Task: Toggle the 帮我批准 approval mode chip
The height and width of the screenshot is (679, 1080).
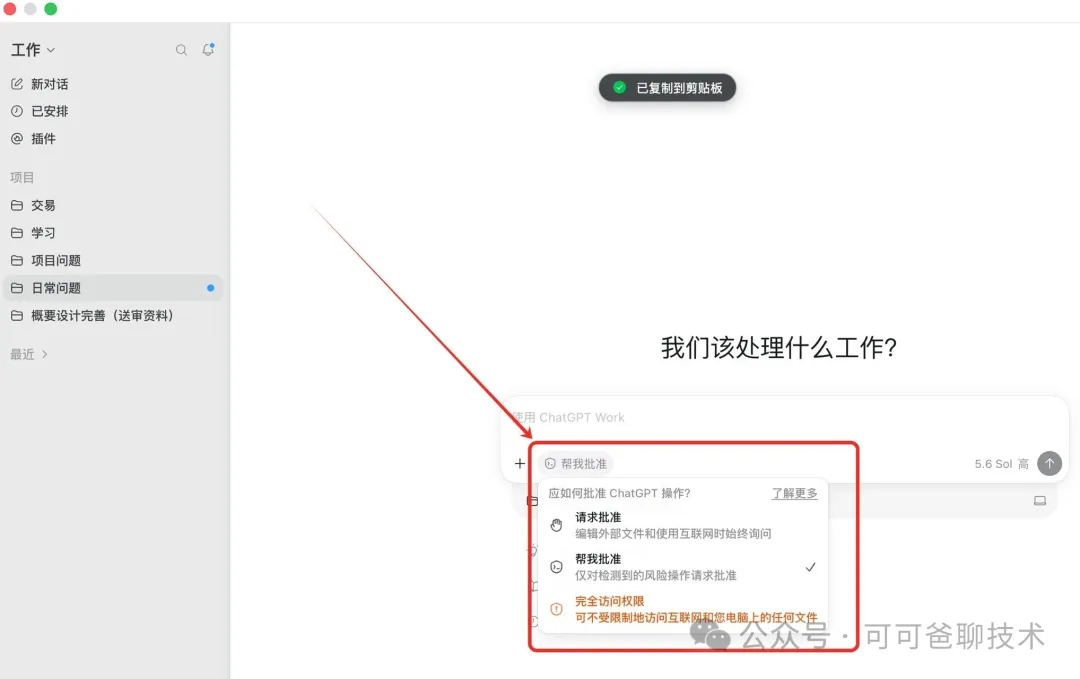Action: tap(576, 463)
